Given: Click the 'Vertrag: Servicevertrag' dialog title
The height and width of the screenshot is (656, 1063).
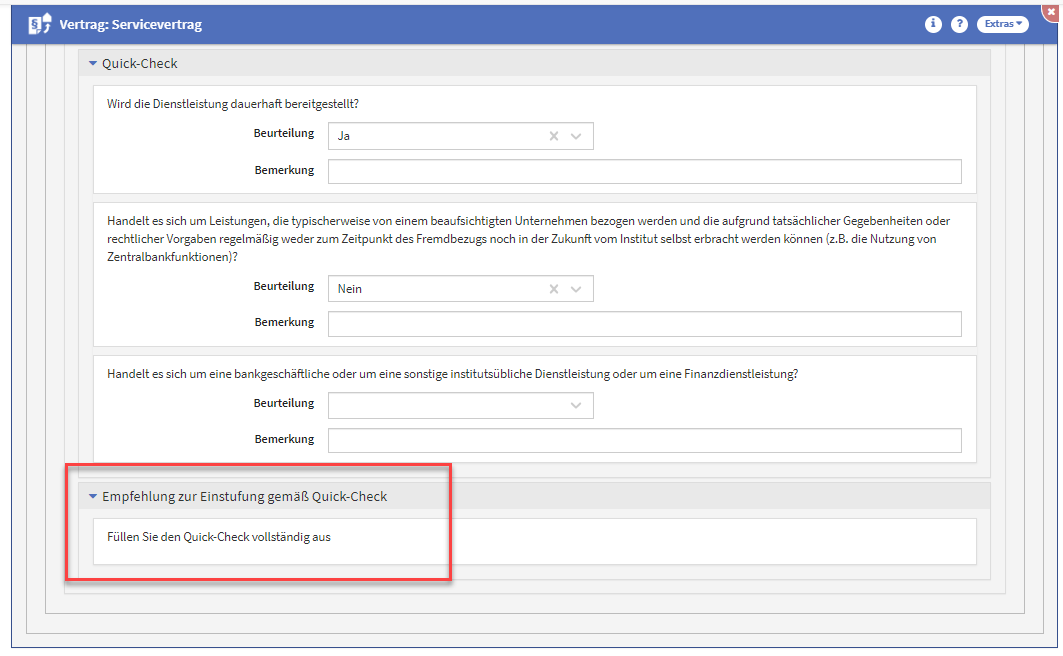Looking at the screenshot, I should pos(130,24).
